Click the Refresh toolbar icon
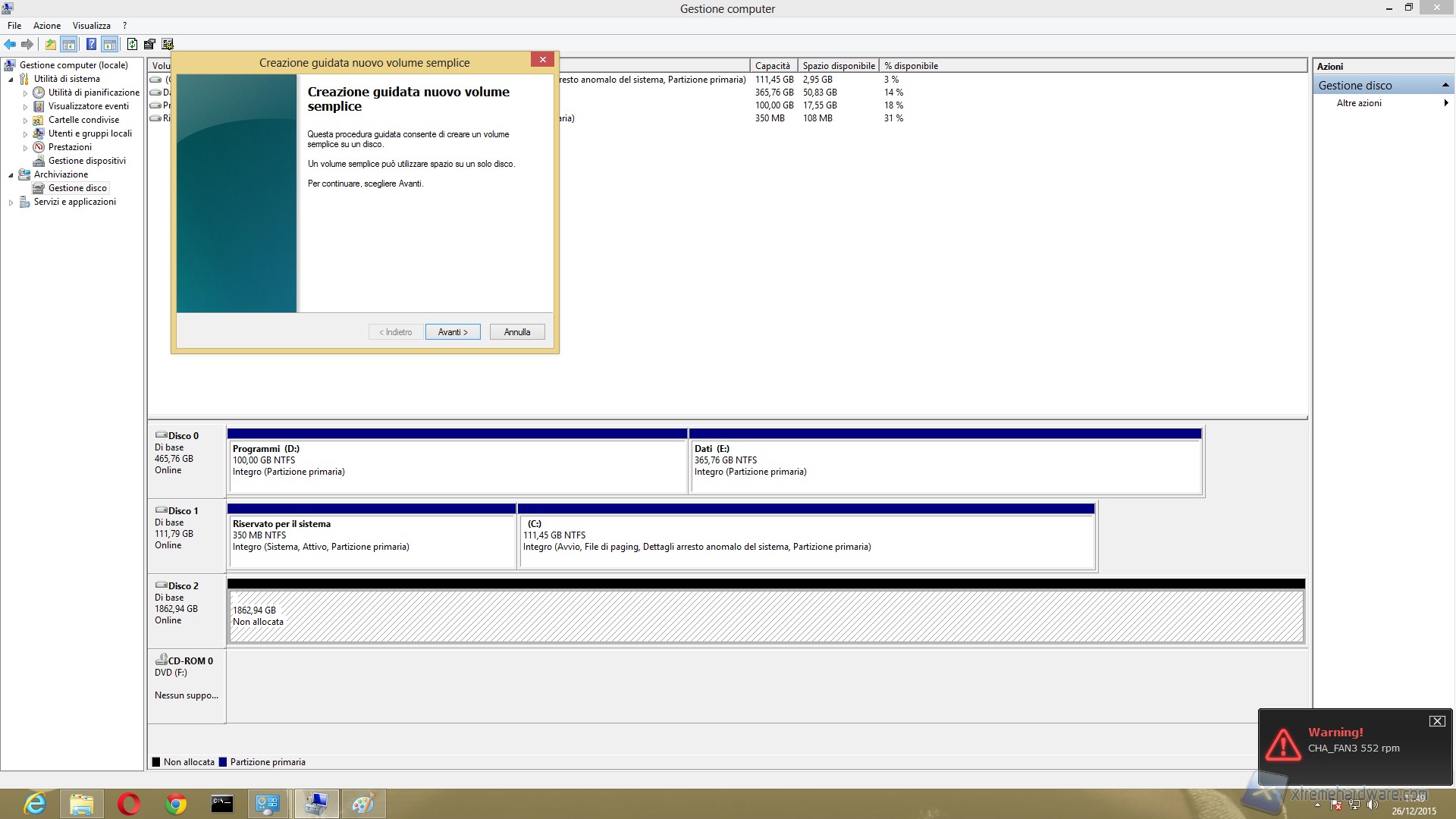Viewport: 1456px width, 819px height. point(132,44)
